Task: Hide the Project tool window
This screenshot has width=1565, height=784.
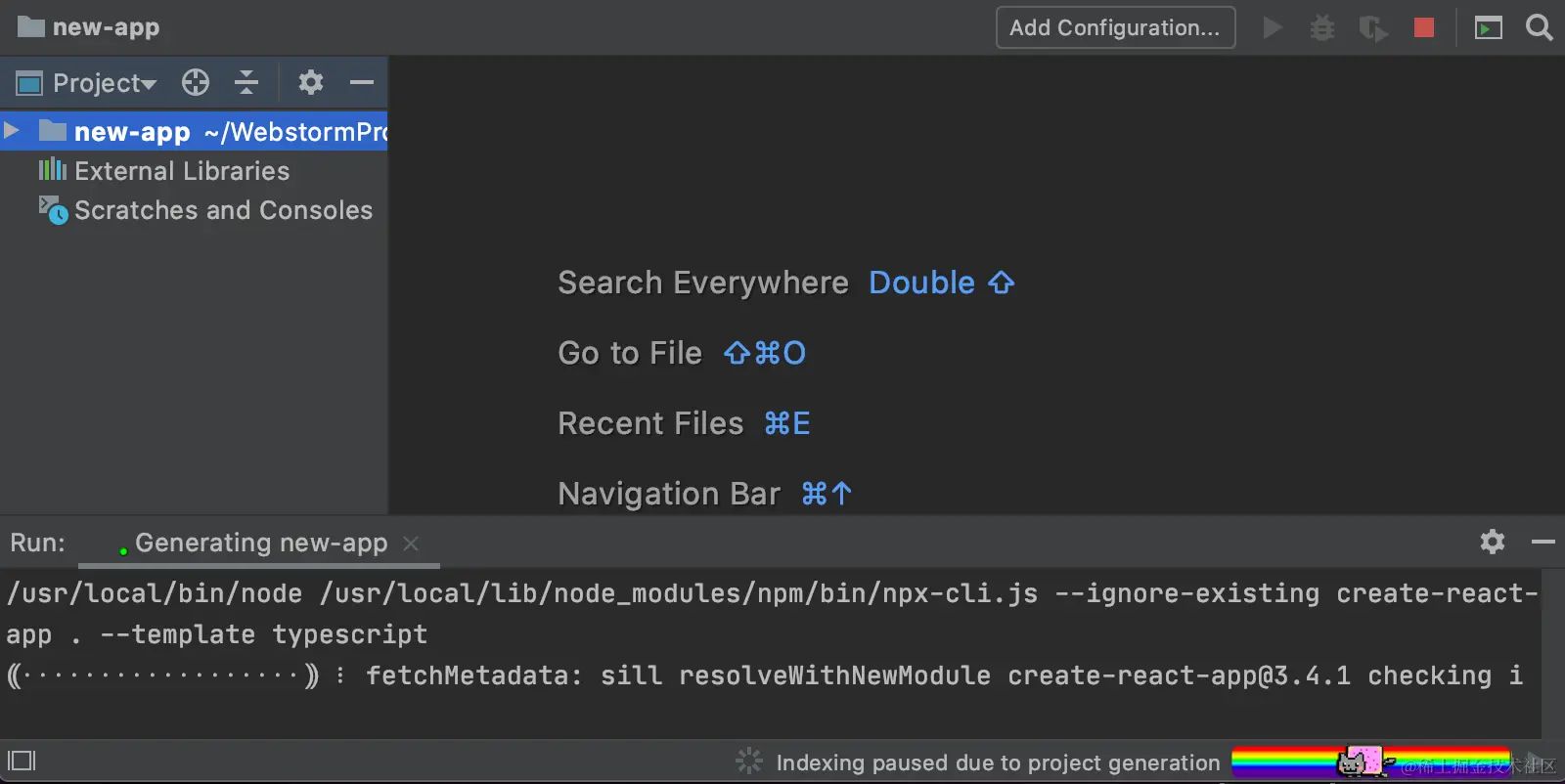Action: (x=362, y=82)
